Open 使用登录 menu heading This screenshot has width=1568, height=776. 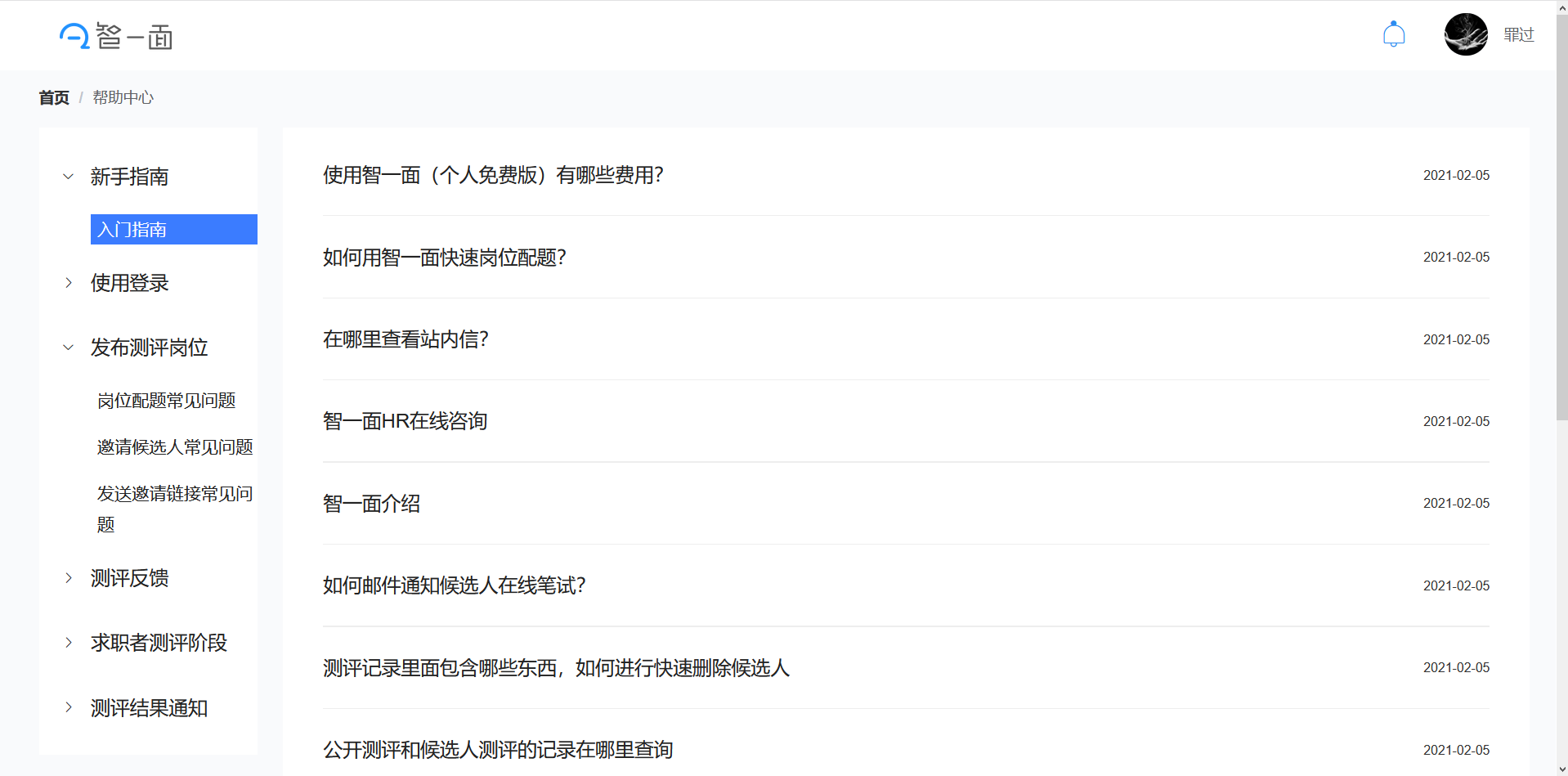129,283
